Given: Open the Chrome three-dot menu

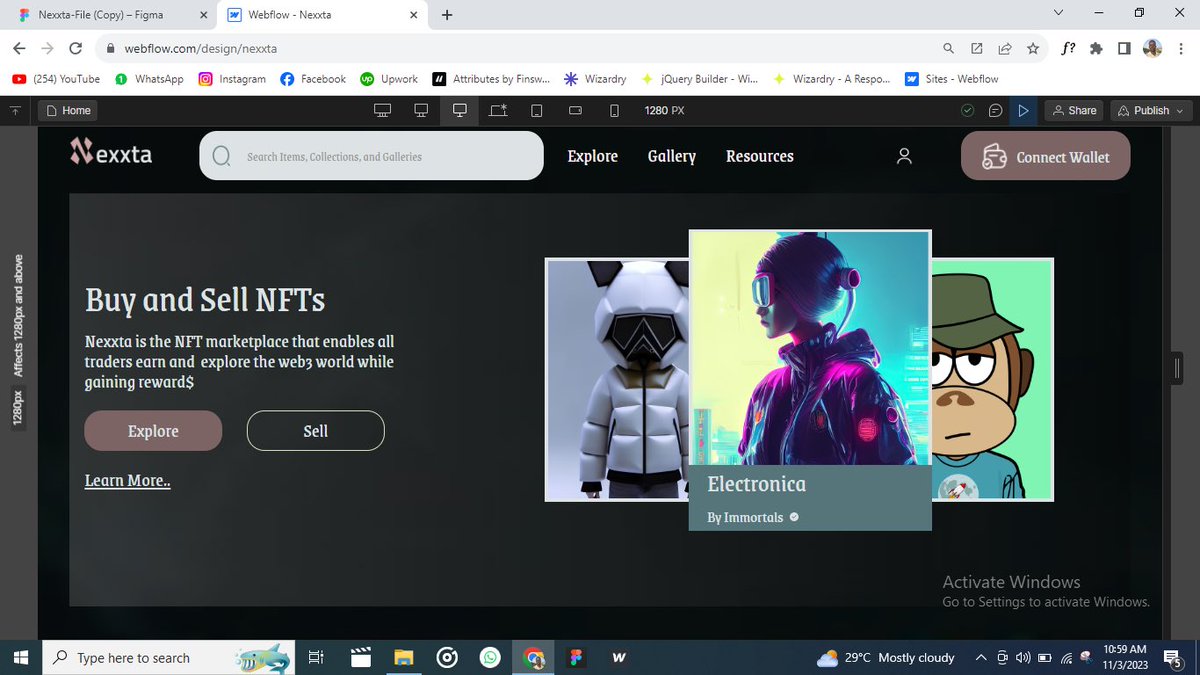Looking at the screenshot, I should tap(1181, 48).
